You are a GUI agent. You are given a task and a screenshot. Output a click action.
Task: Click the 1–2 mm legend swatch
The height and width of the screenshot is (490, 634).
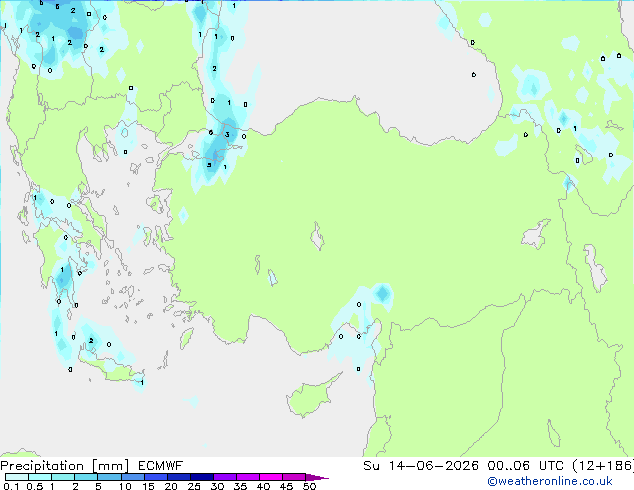[x=63, y=477]
